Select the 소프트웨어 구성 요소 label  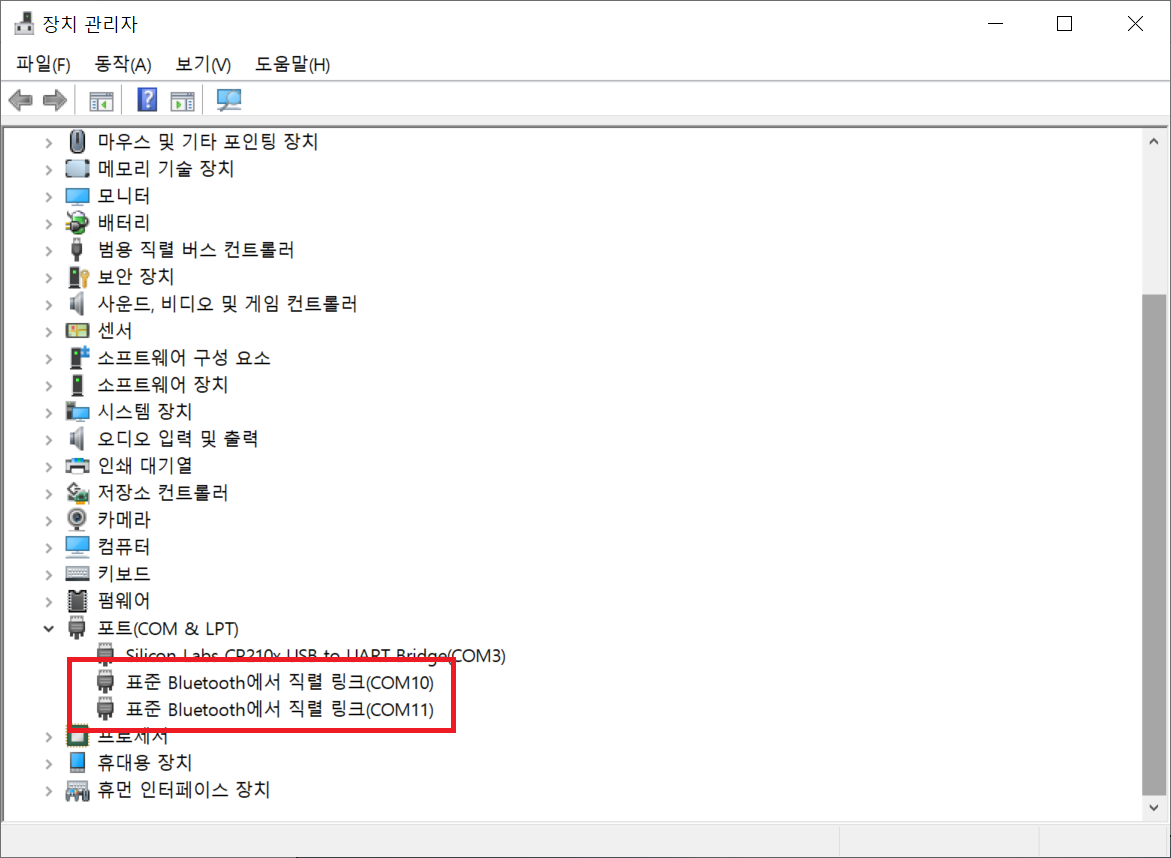[x=184, y=357]
